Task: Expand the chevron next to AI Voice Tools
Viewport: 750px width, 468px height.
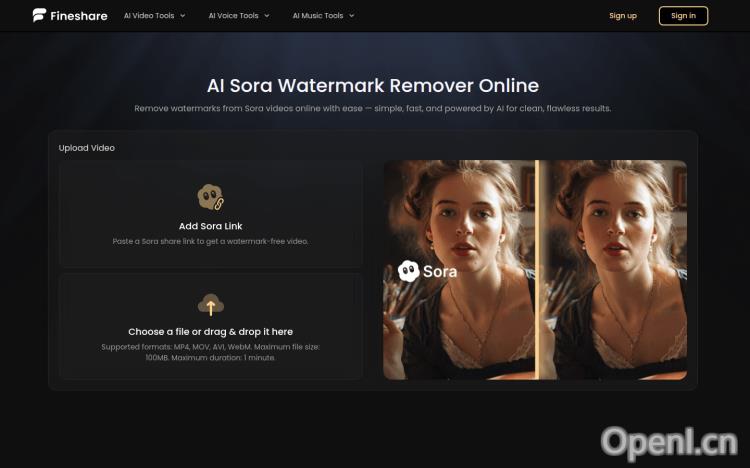Action: tap(266, 16)
